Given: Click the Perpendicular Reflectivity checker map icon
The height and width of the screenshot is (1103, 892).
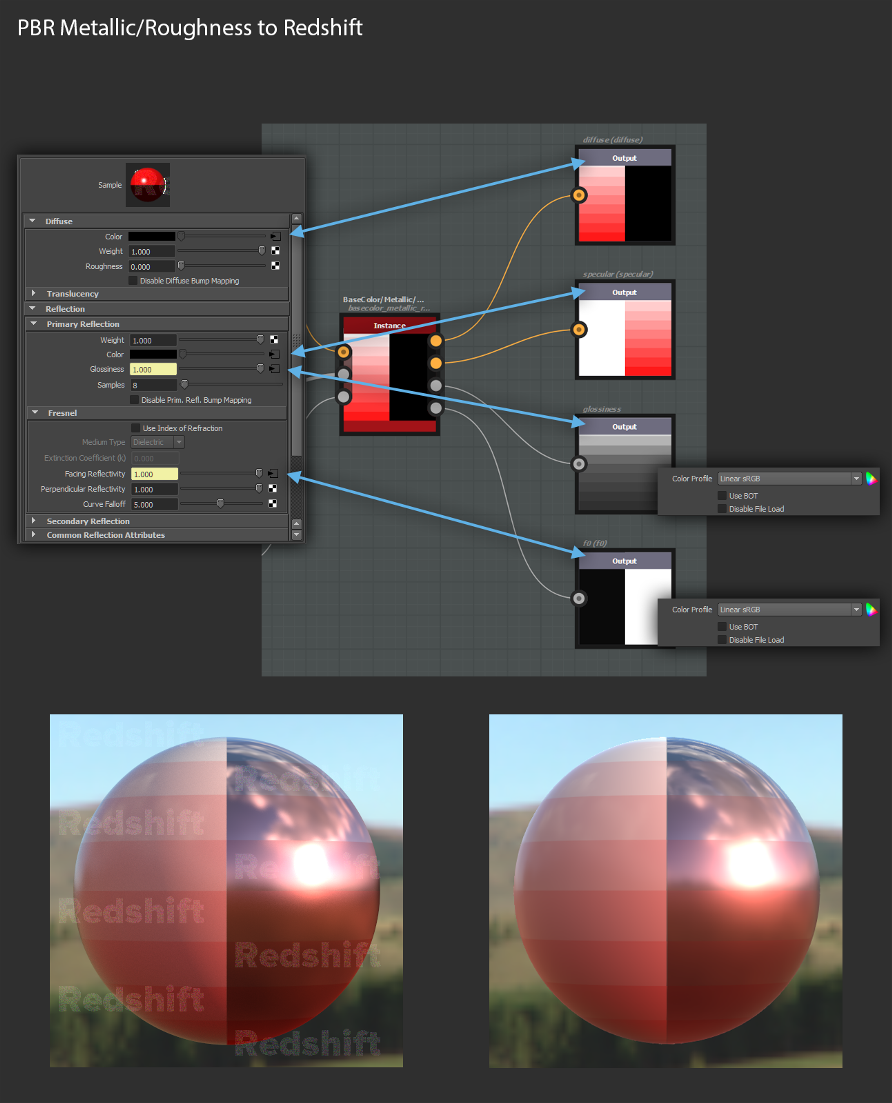Looking at the screenshot, I should [273, 488].
